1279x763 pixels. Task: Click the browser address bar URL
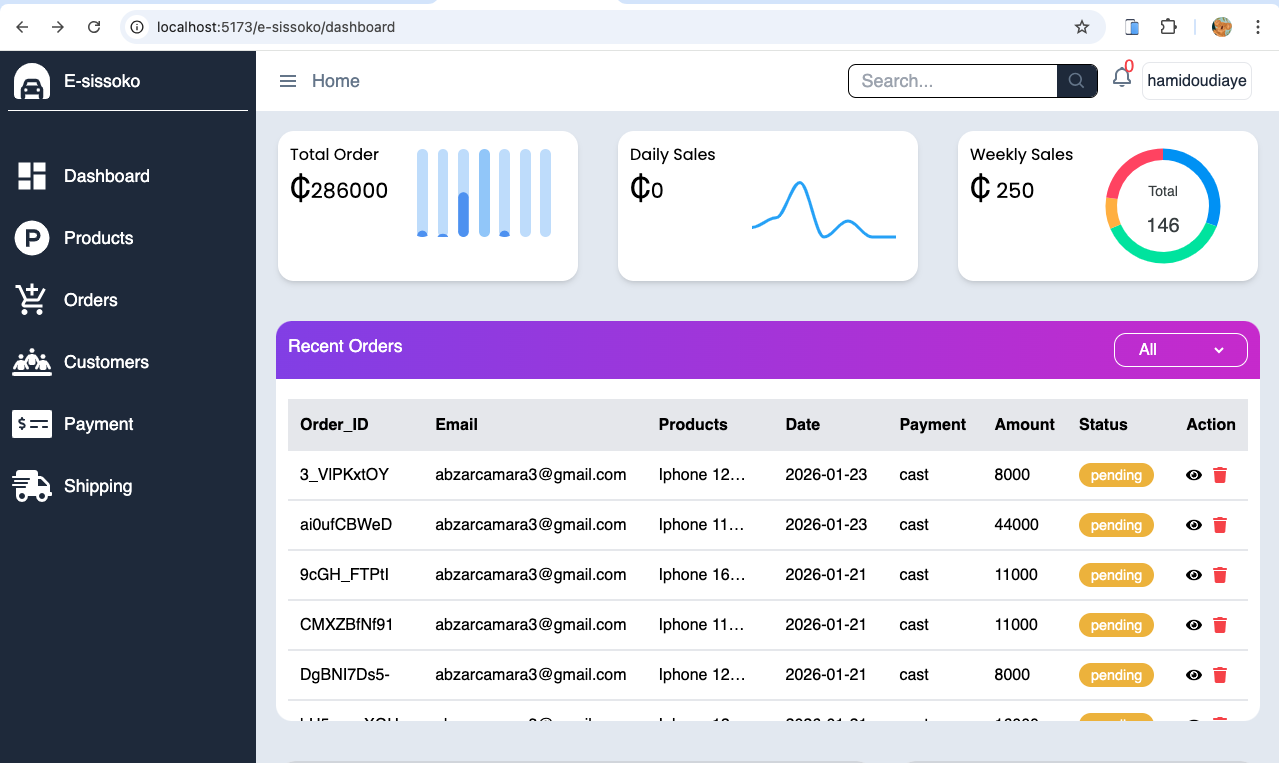[x=276, y=27]
